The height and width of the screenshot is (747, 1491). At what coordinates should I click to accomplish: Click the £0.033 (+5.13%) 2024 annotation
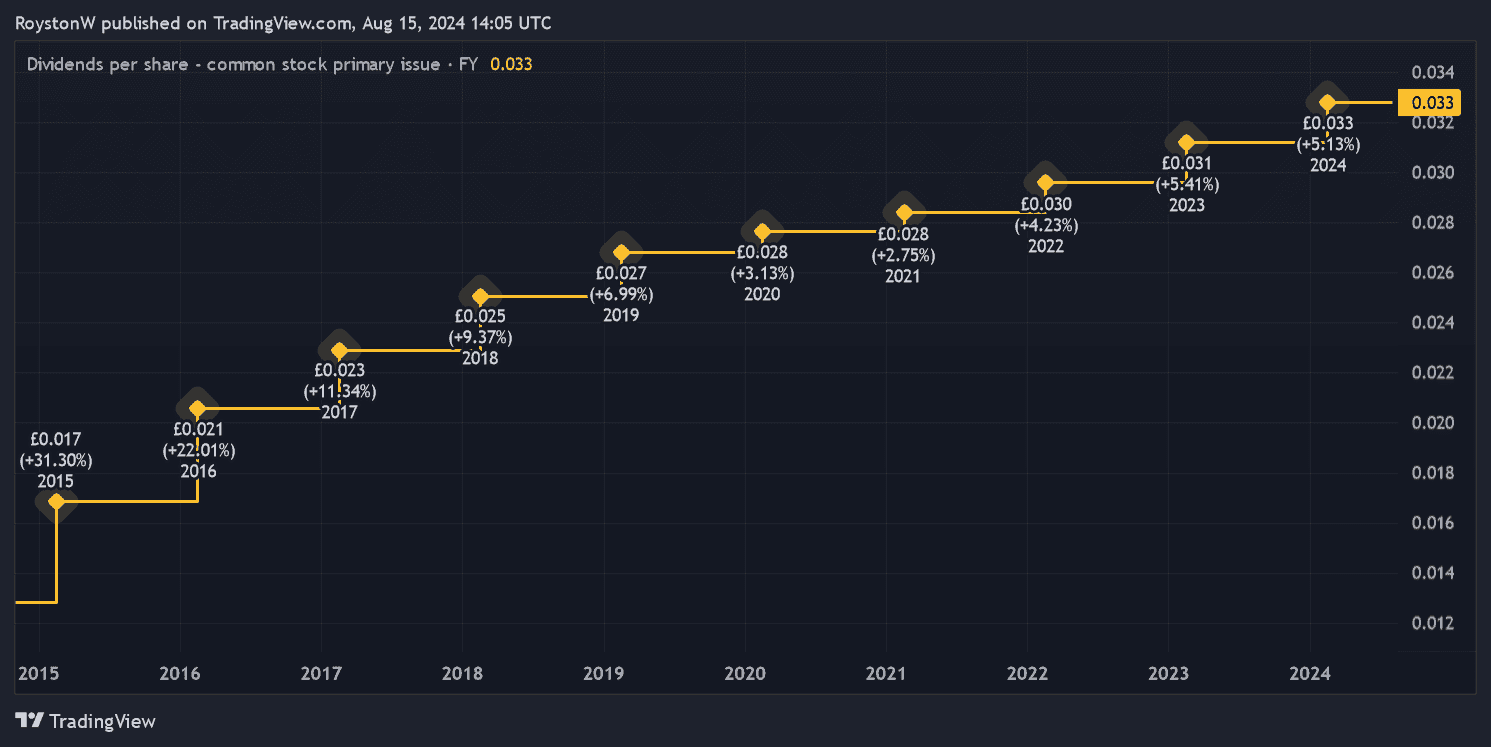[x=1328, y=143]
